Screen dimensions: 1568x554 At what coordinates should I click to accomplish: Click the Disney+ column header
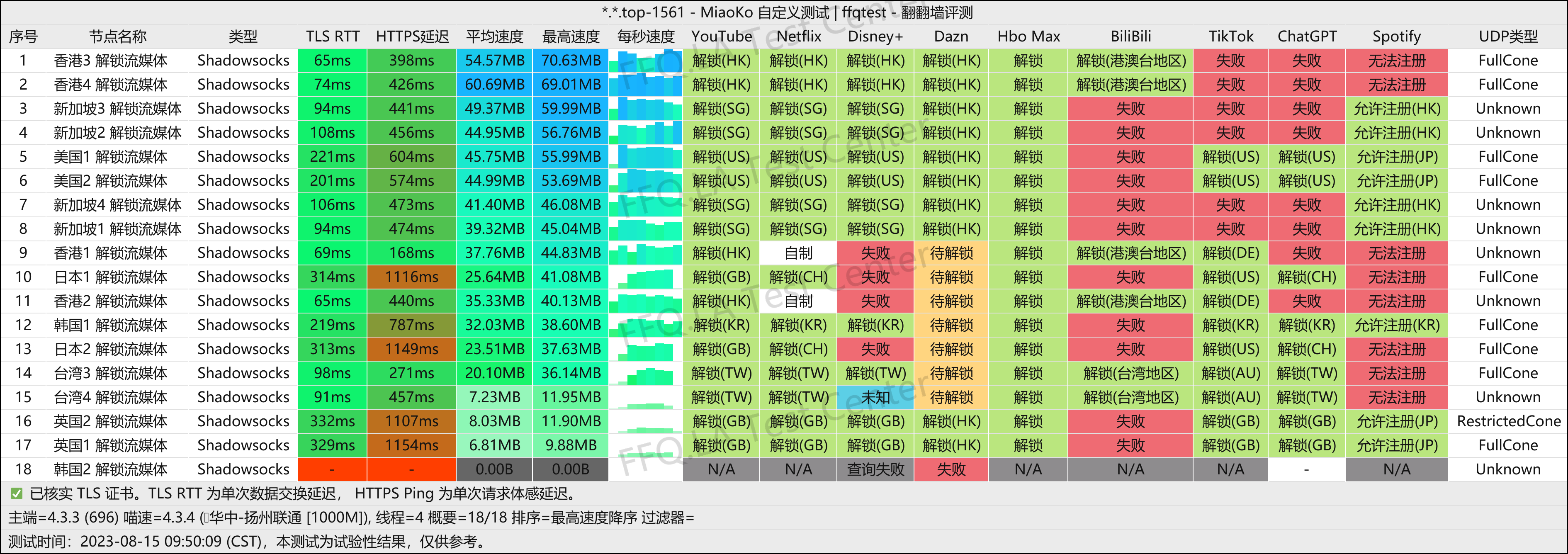point(875,36)
